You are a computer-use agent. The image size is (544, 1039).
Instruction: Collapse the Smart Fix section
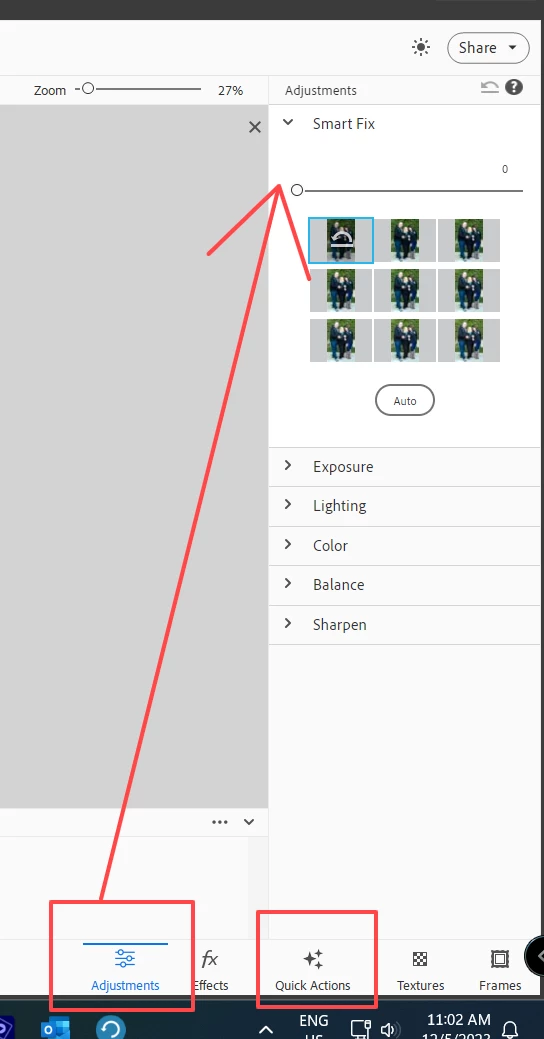pyautogui.click(x=288, y=122)
